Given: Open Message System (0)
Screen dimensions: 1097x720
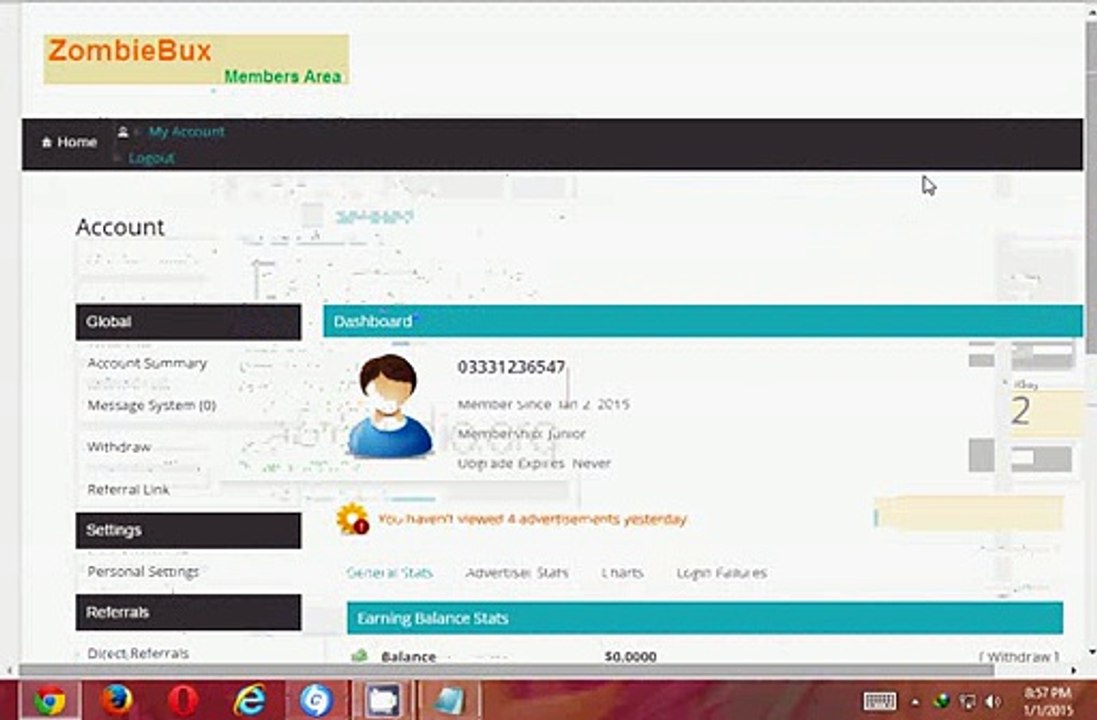Looking at the screenshot, I should click(152, 405).
